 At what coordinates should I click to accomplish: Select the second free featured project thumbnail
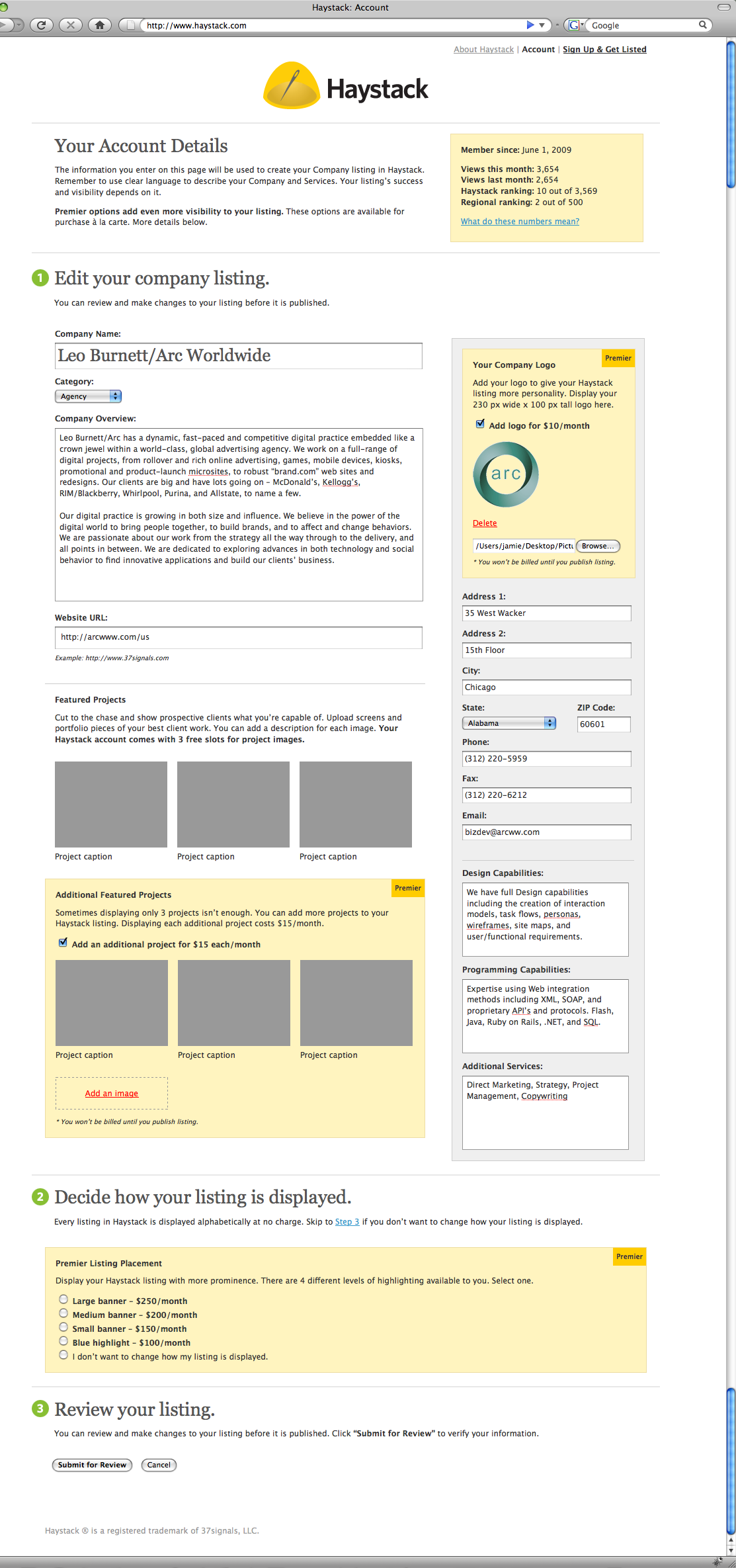coord(233,805)
